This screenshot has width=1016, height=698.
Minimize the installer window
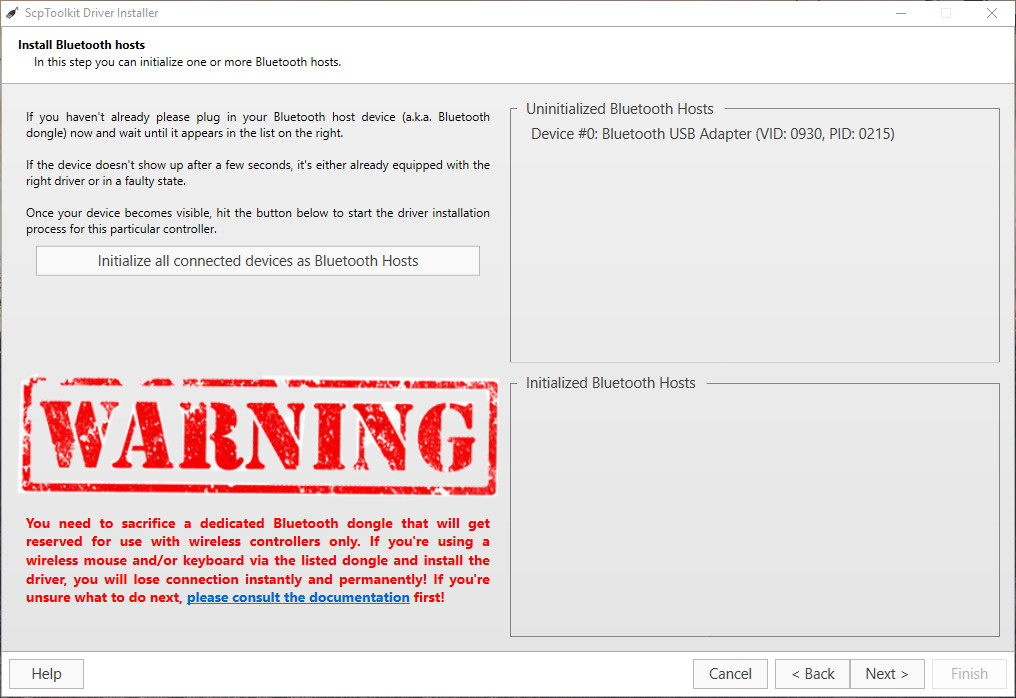[901, 13]
